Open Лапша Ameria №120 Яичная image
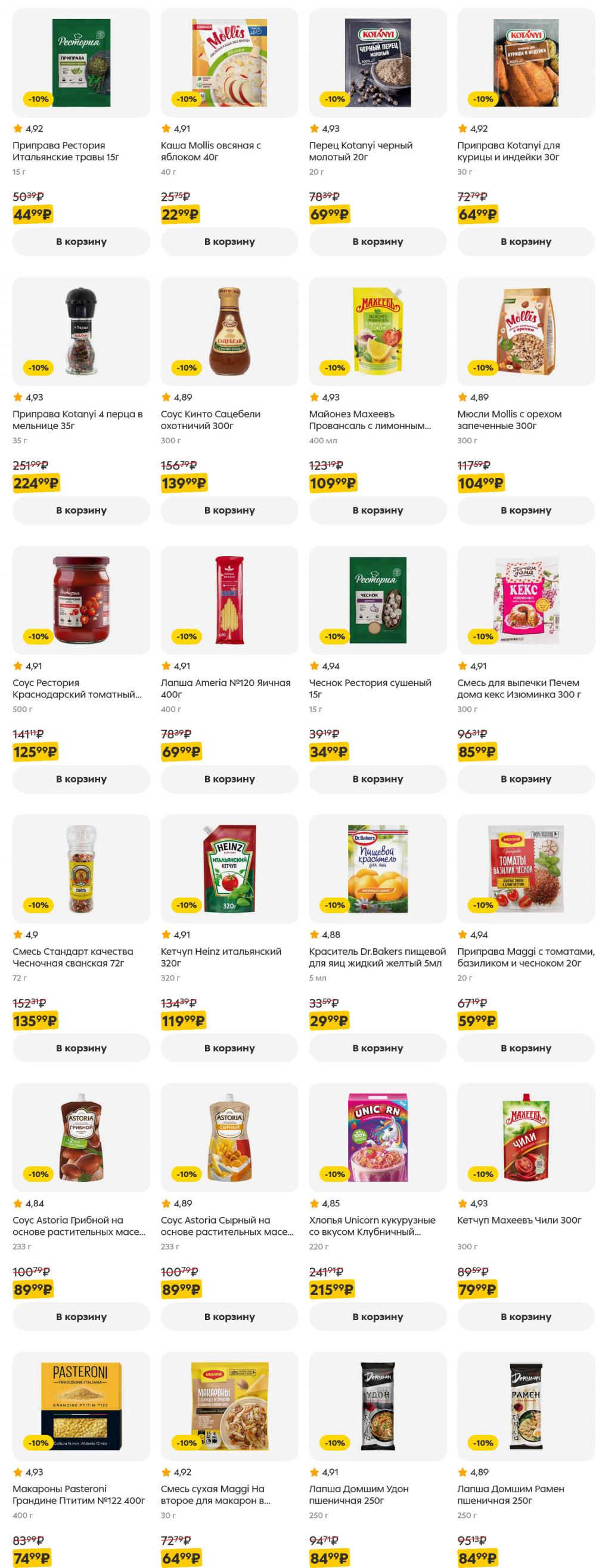The width and height of the screenshot is (596, 1568). (229, 600)
